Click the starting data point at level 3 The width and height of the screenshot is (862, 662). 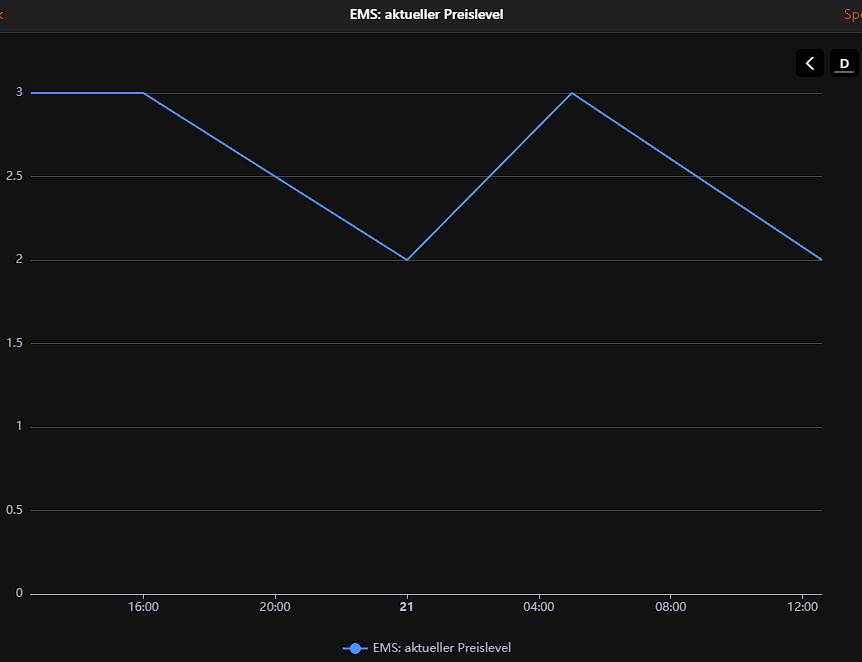tap(32, 93)
